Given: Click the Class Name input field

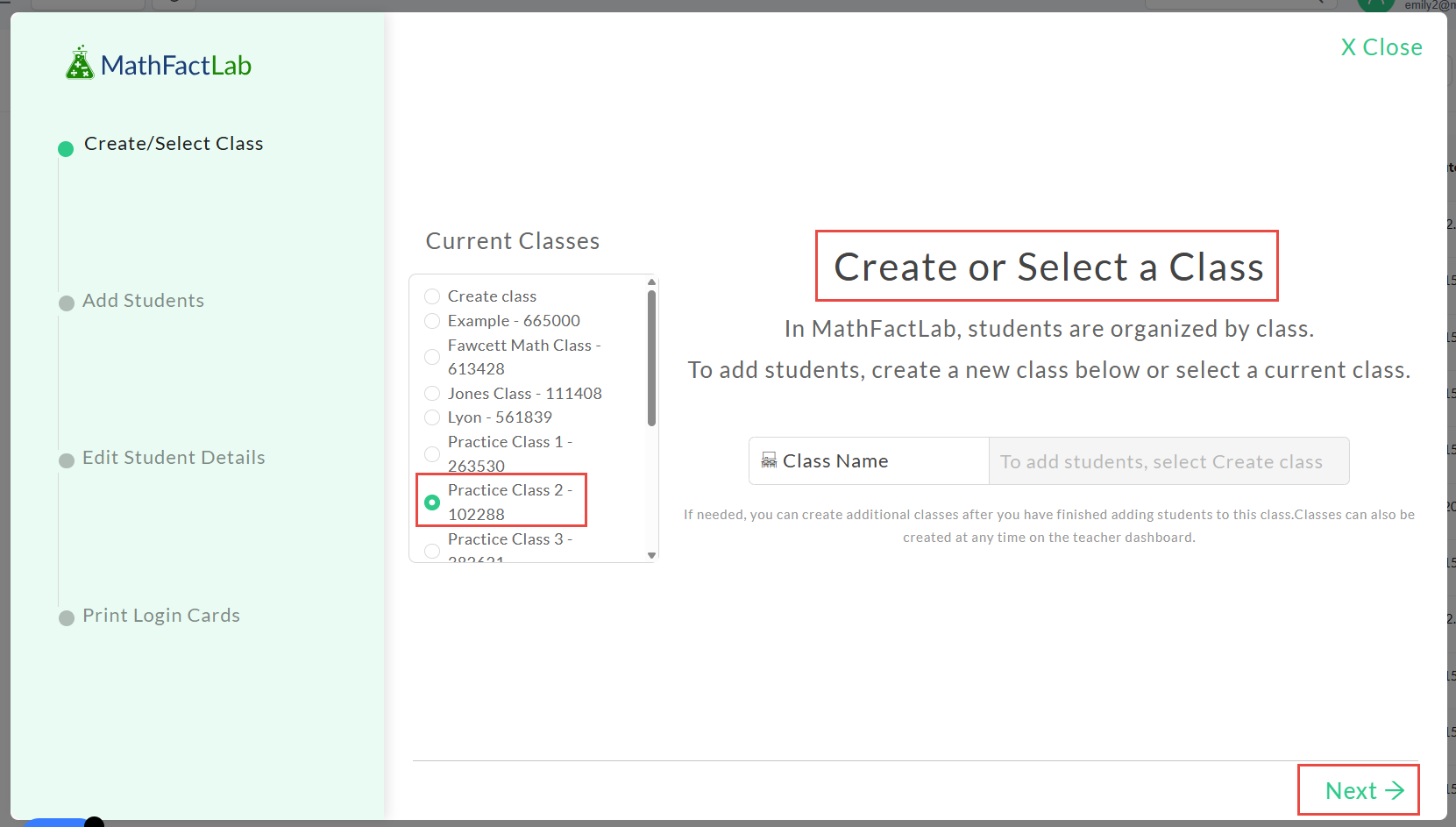Looking at the screenshot, I should click(1168, 461).
